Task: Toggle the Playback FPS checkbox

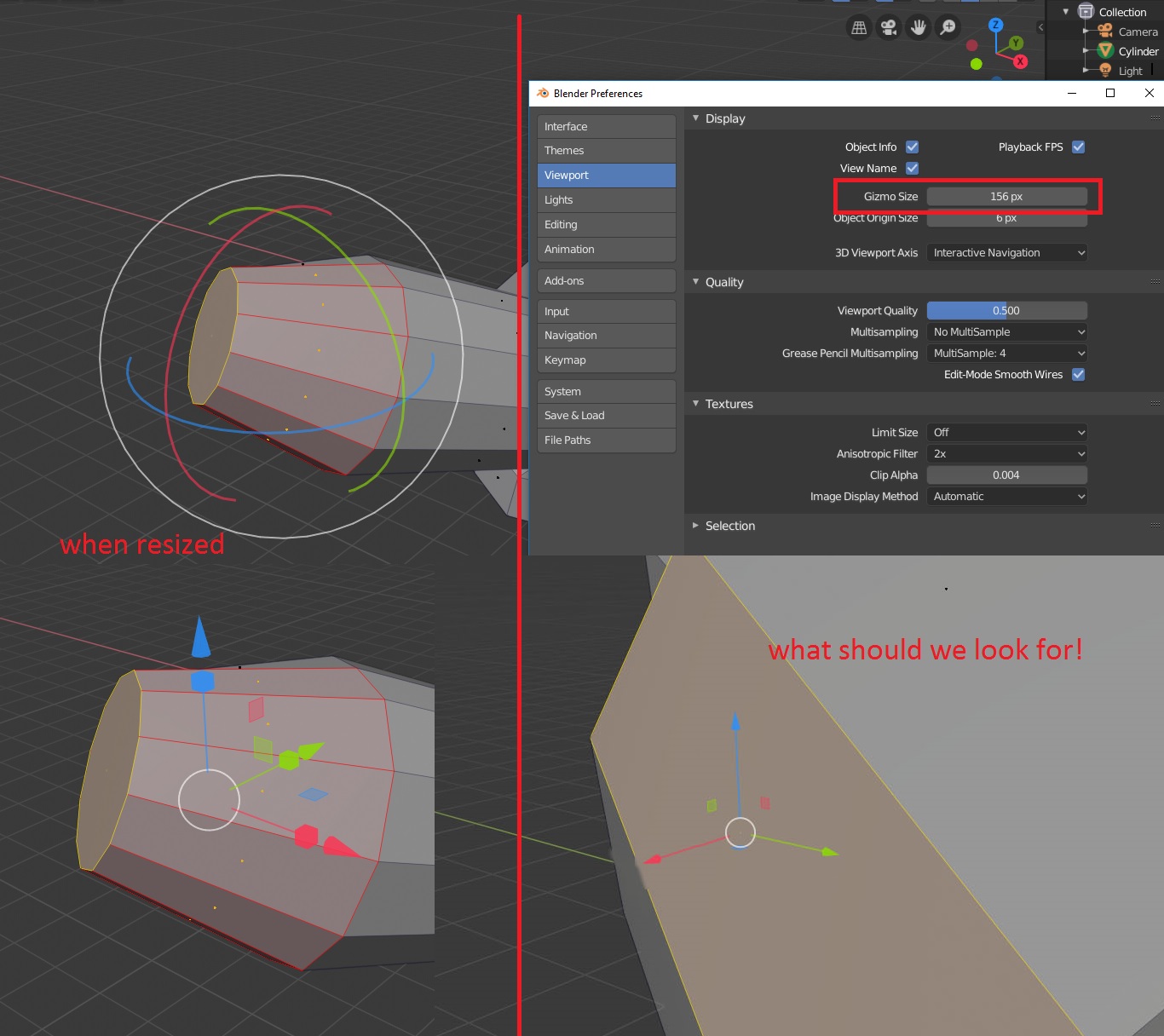Action: click(x=1078, y=147)
